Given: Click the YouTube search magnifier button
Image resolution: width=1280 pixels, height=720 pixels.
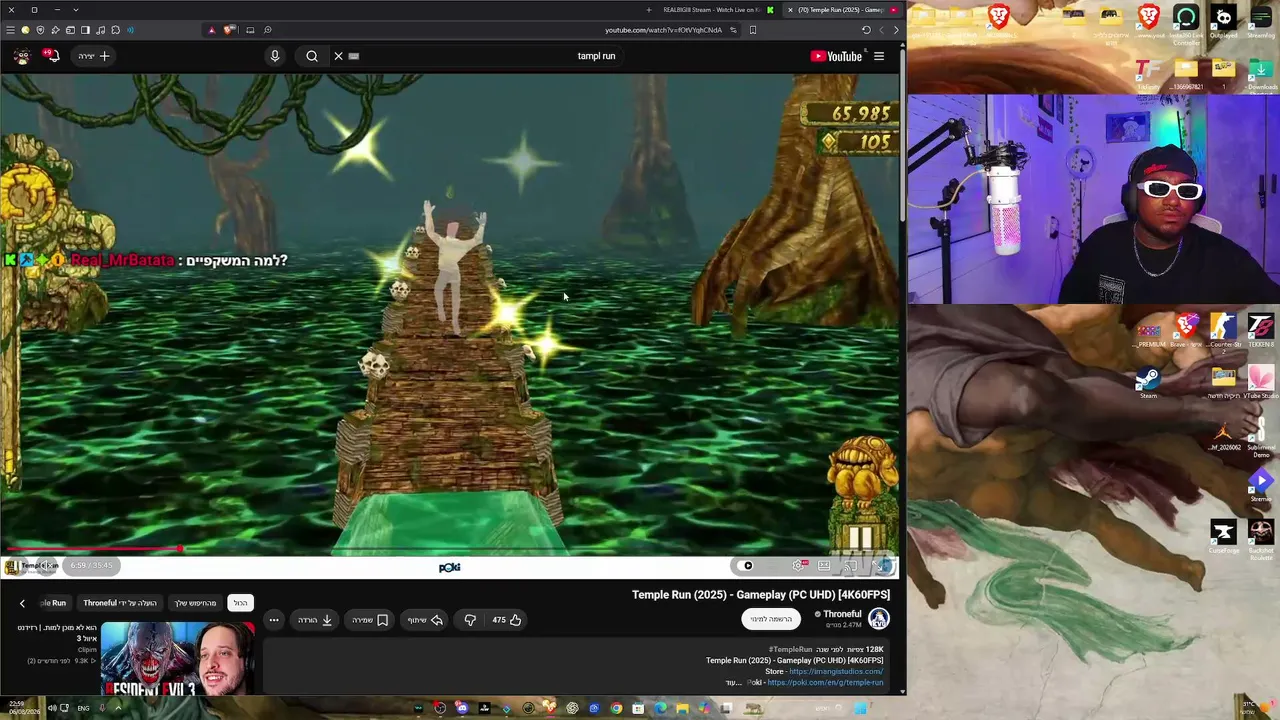Looking at the screenshot, I should tap(312, 56).
